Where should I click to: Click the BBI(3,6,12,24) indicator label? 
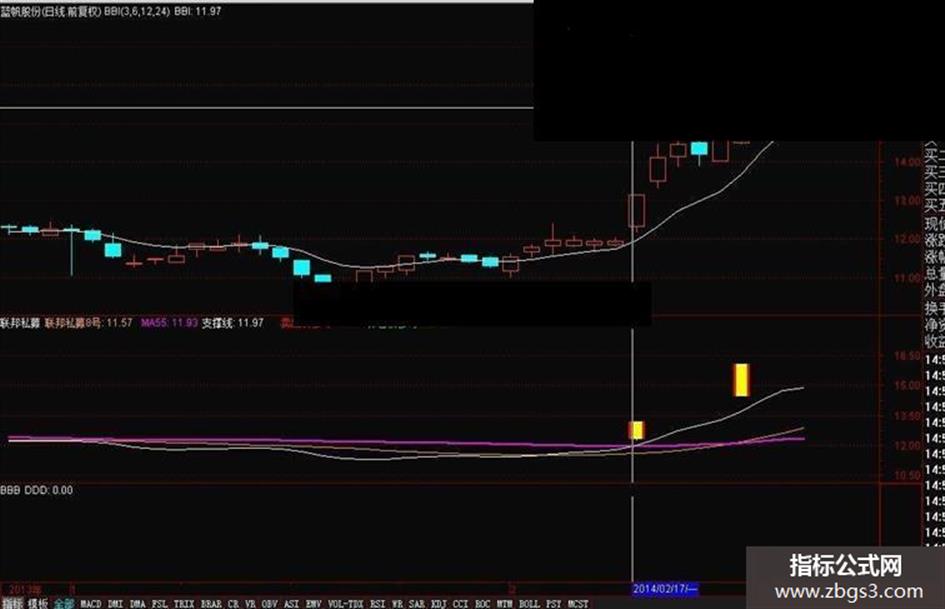tap(136, 11)
